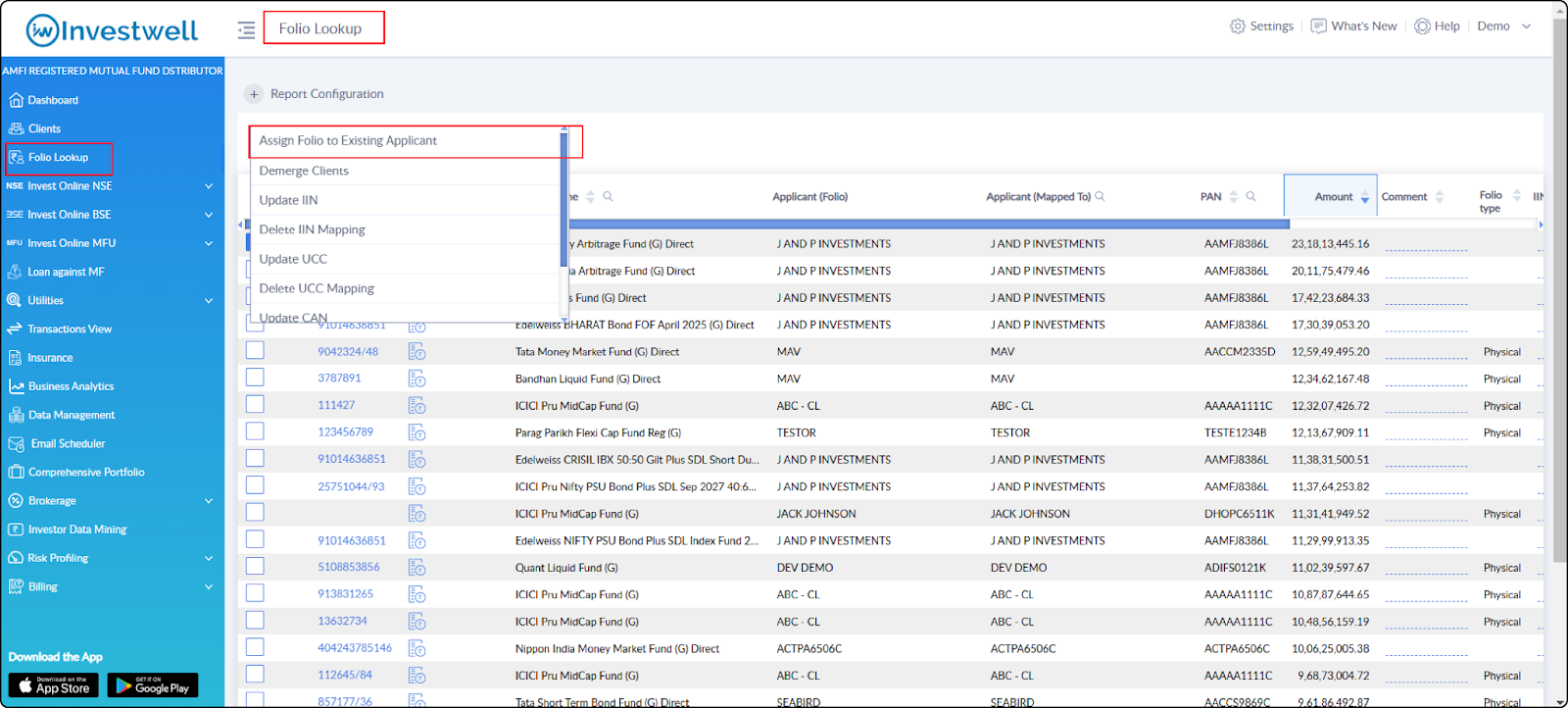This screenshot has width=1568, height=708.
Task: Tick checkbox for folio 123456789
Action: (255, 430)
